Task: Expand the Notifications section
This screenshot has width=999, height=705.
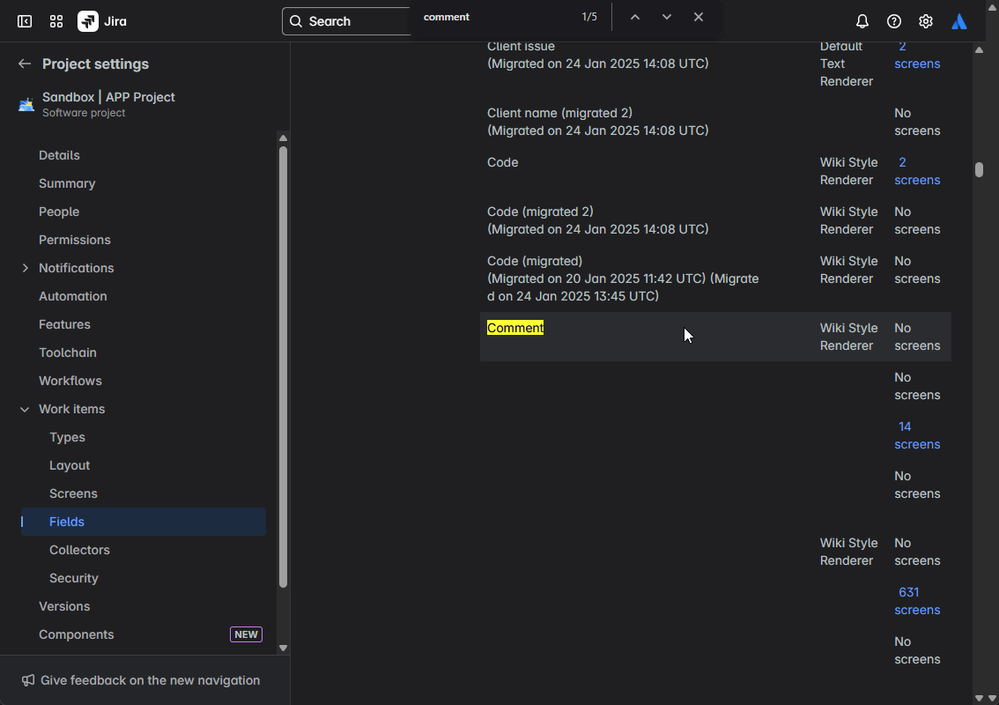Action: click(x=25, y=268)
